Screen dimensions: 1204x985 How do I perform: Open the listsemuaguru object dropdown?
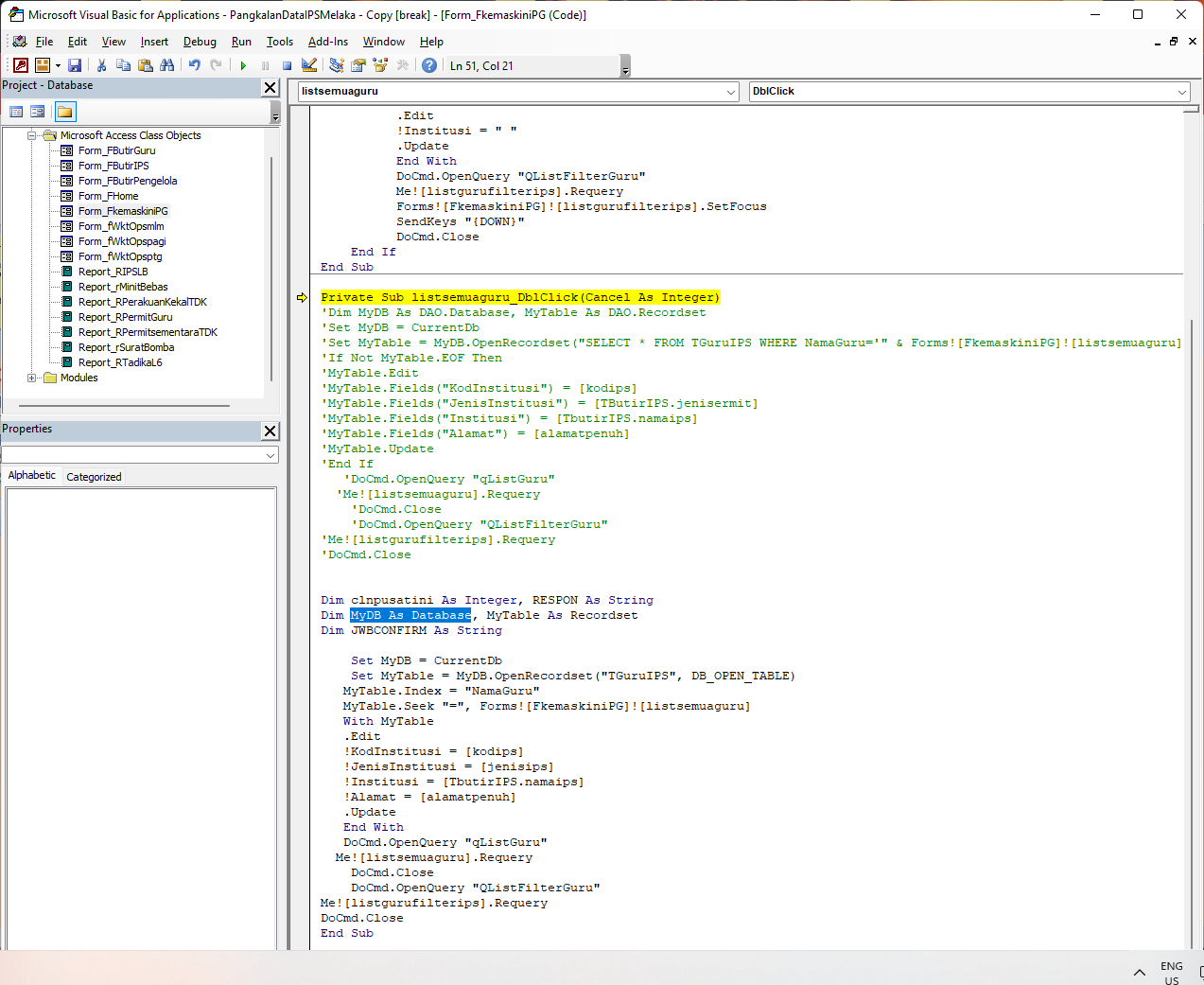tap(731, 92)
